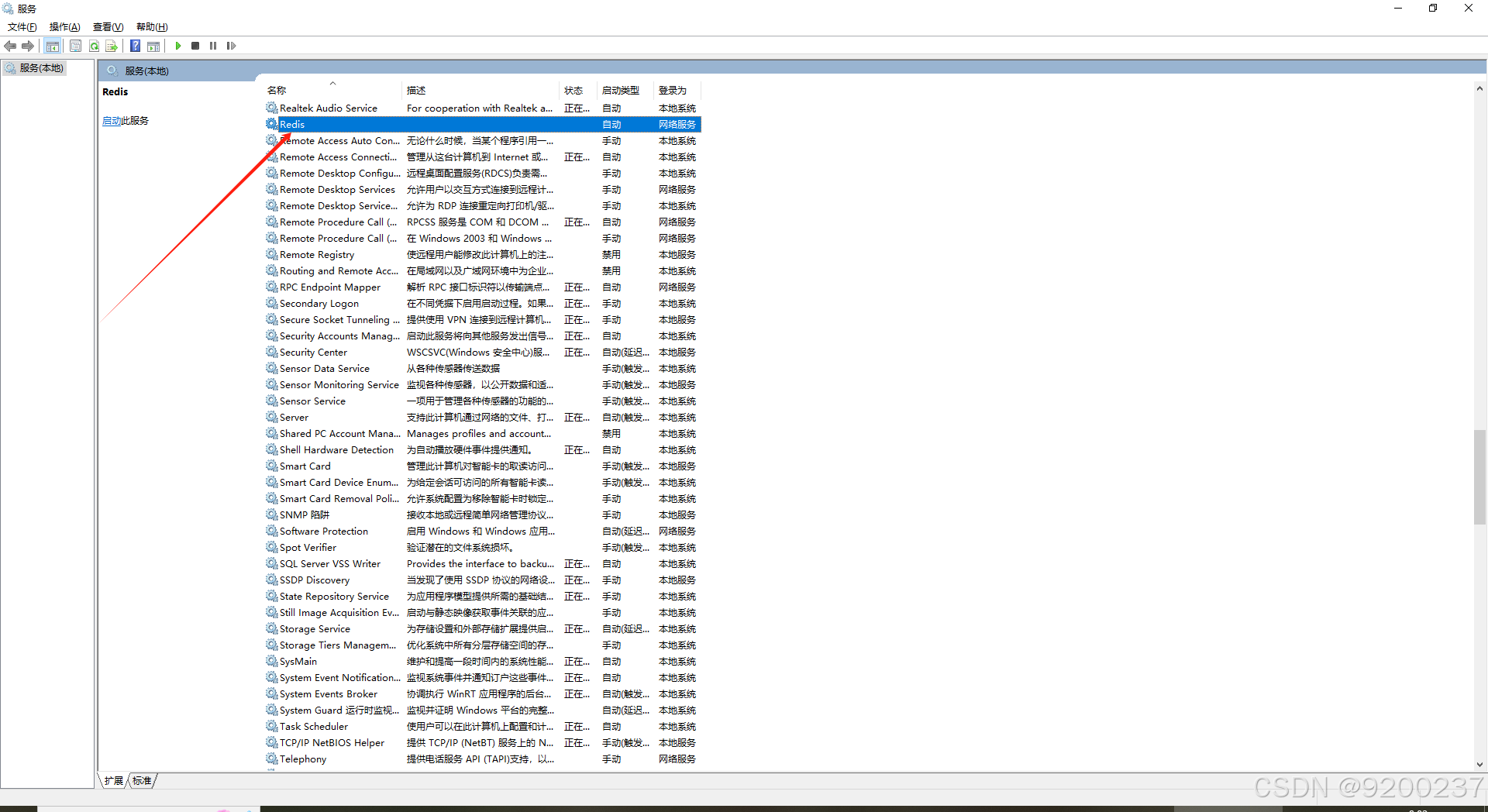The height and width of the screenshot is (812, 1488).
Task: Click the scrollbar up arrow
Action: pyautogui.click(x=1479, y=89)
